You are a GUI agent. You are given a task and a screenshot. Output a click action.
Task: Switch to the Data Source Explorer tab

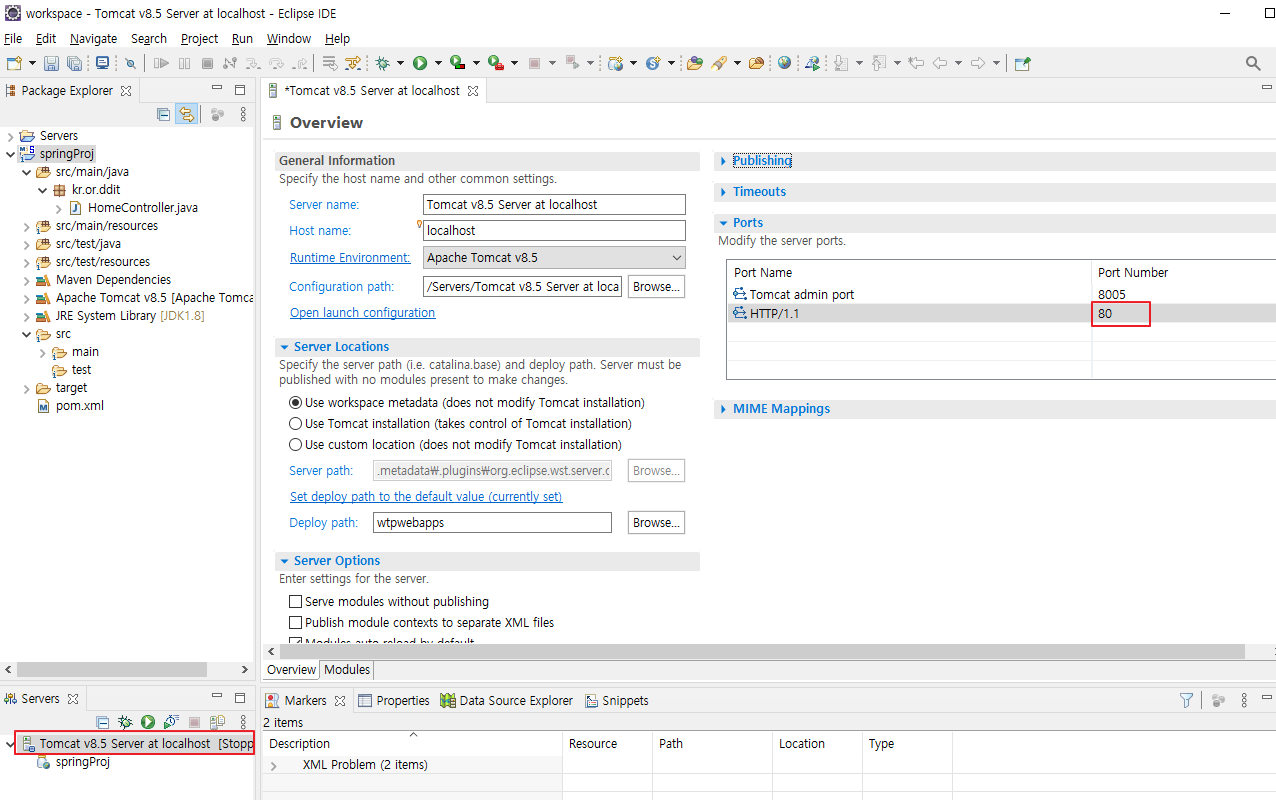507,701
